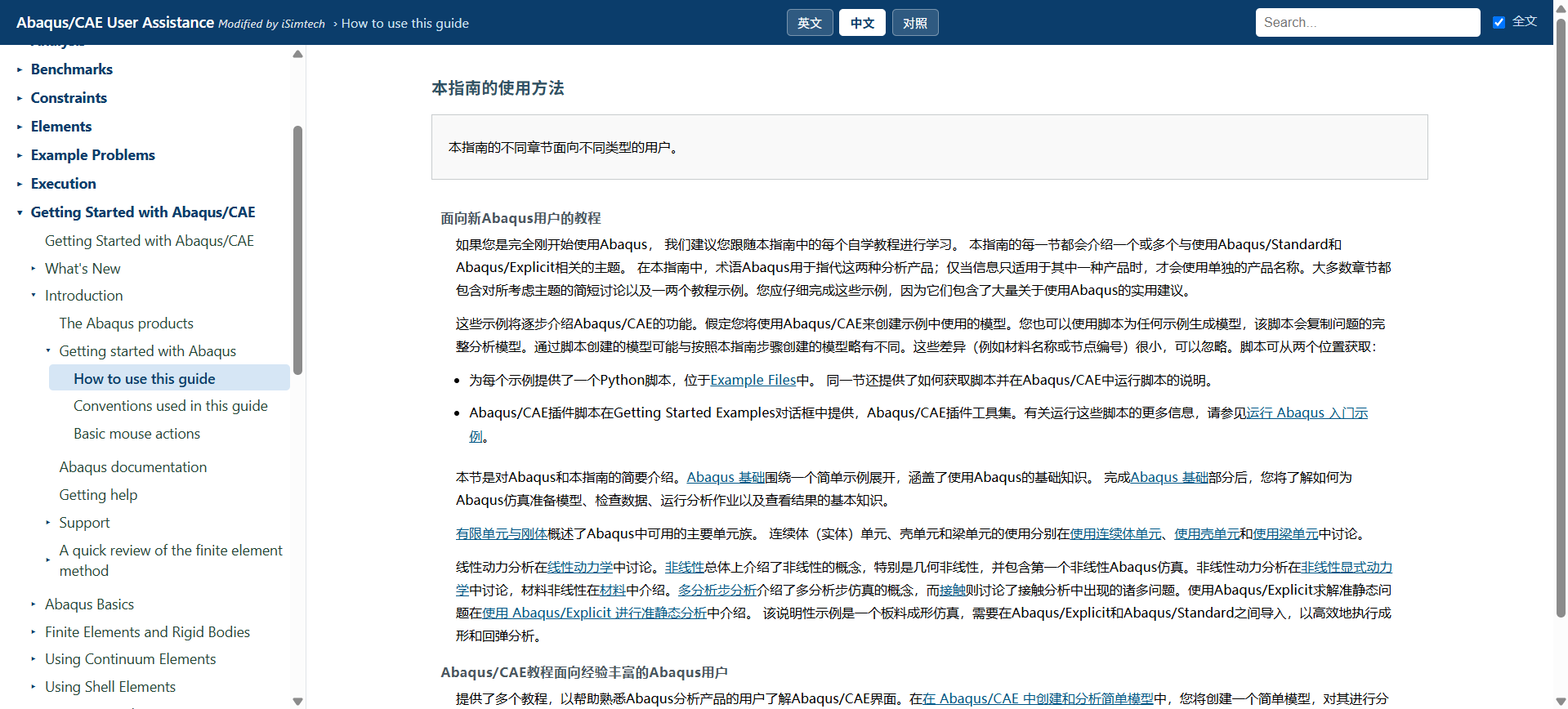Open the Example Files link
Viewport: 1568px width, 709px height.
pyautogui.click(x=753, y=380)
